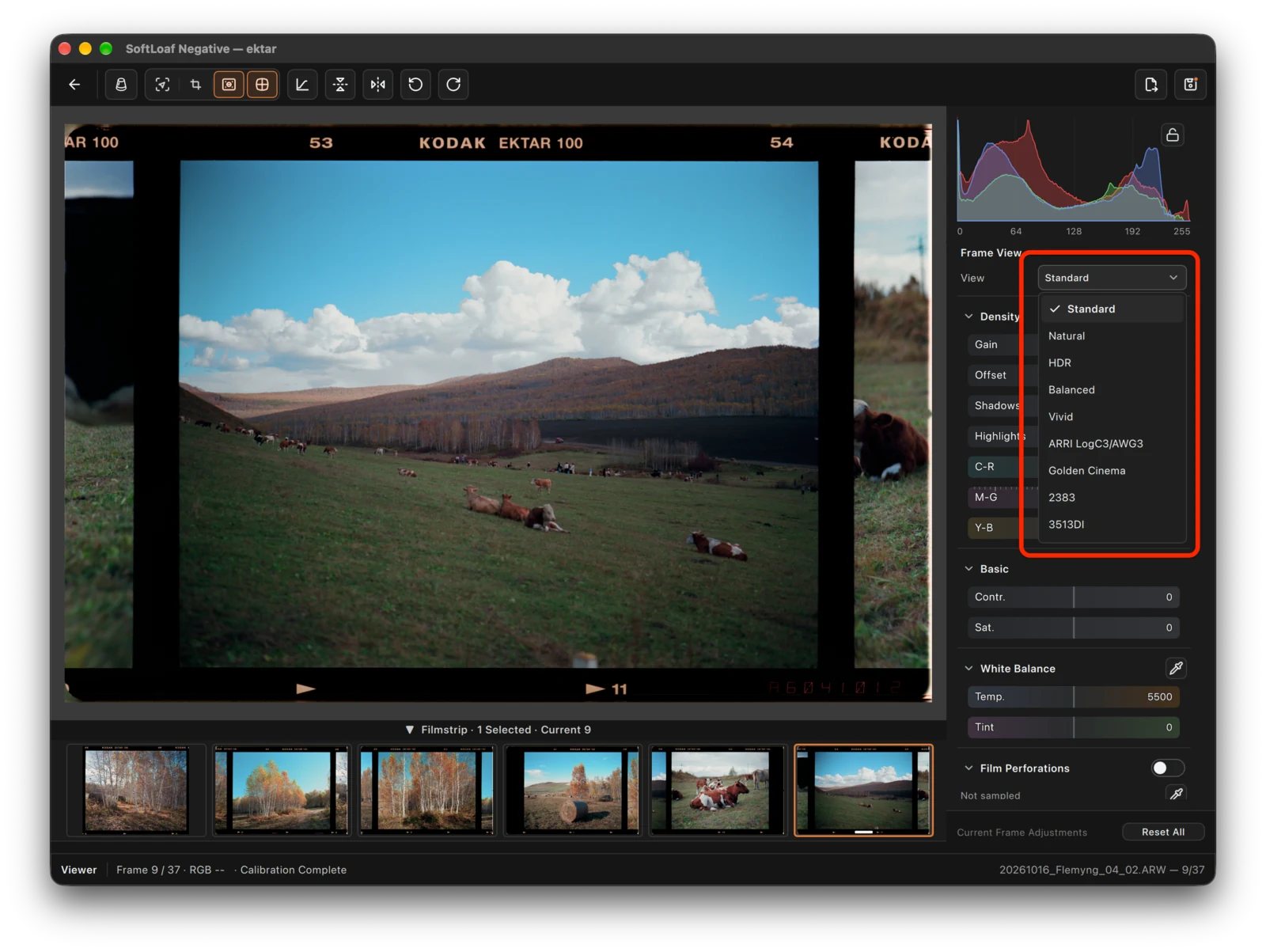Sample film perforations with the eyedropper

[1177, 794]
